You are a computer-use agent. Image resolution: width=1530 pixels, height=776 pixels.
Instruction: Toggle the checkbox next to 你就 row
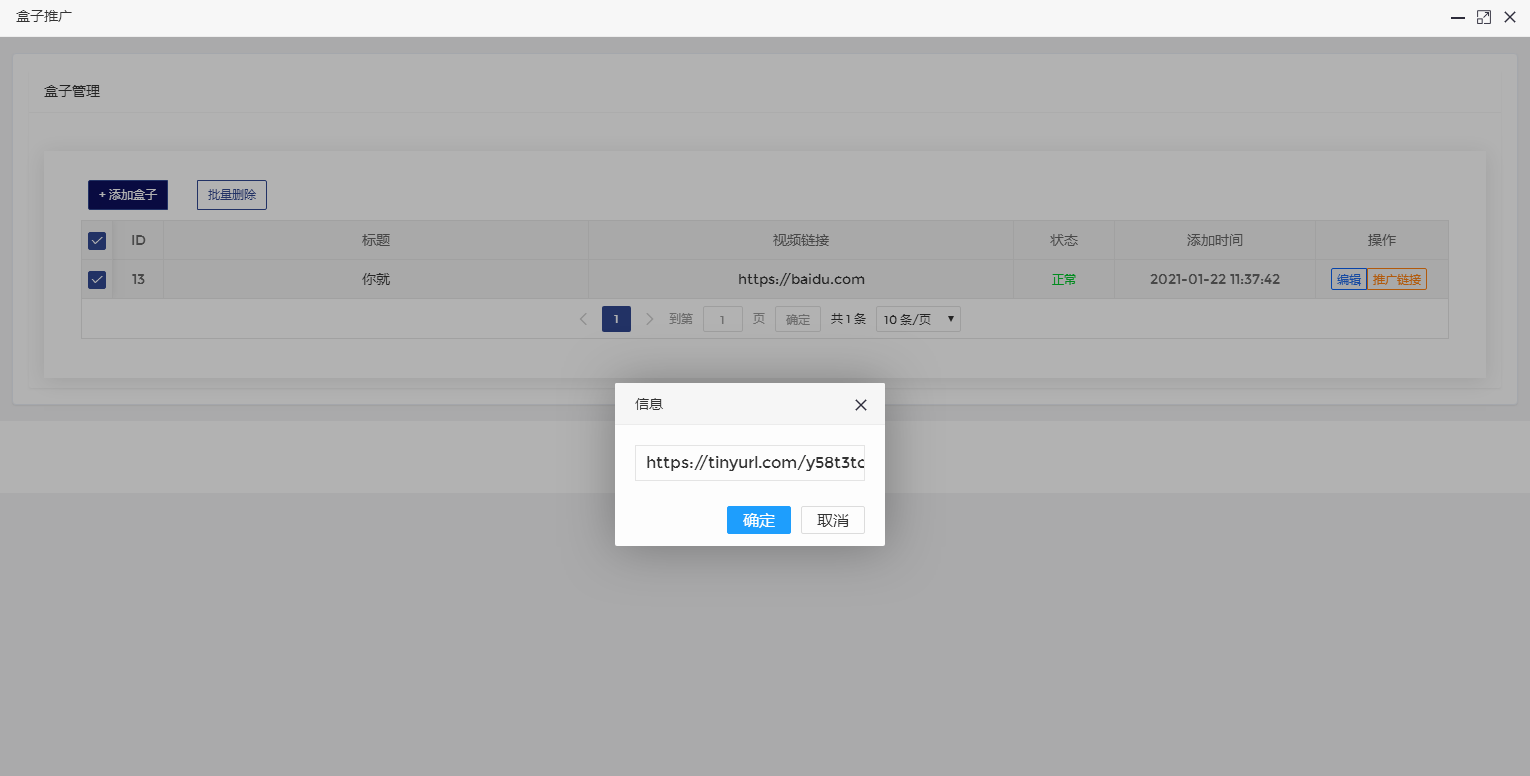(x=97, y=279)
